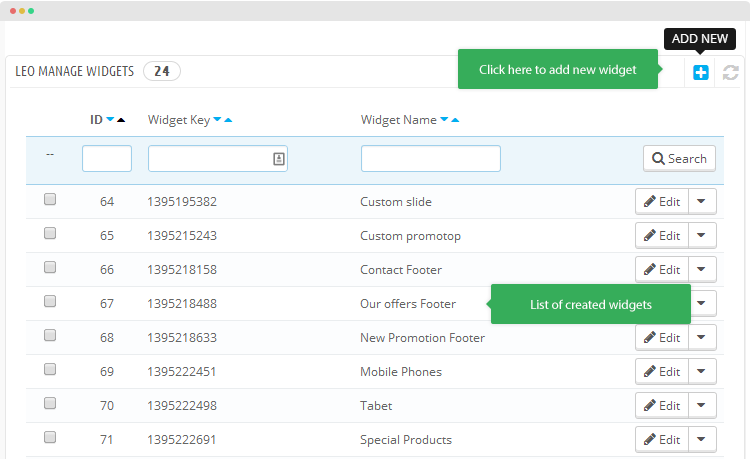This screenshot has width=750, height=459.
Task: Click the Search button in filter row
Action: [x=679, y=158]
